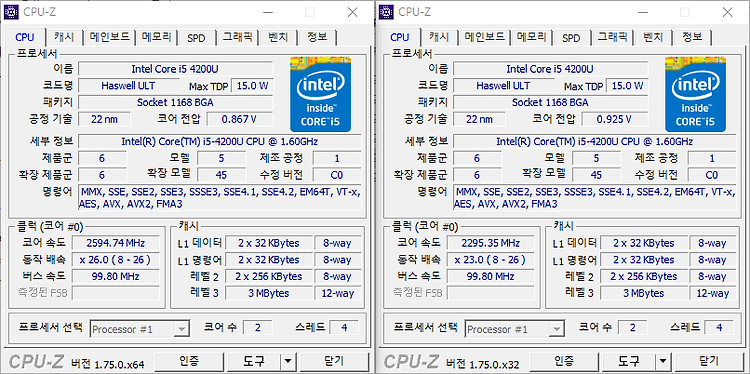Click the 15.0 W Max TDP in right window
The height and width of the screenshot is (374, 750).
tap(628, 86)
